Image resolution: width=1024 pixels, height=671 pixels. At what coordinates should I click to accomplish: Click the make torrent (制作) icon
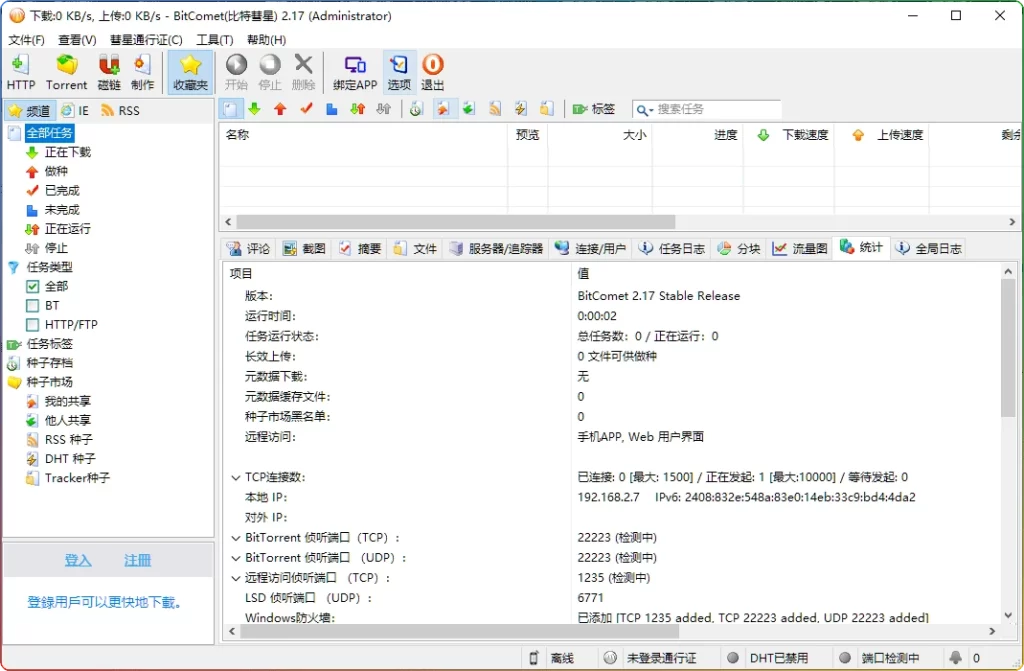142,73
